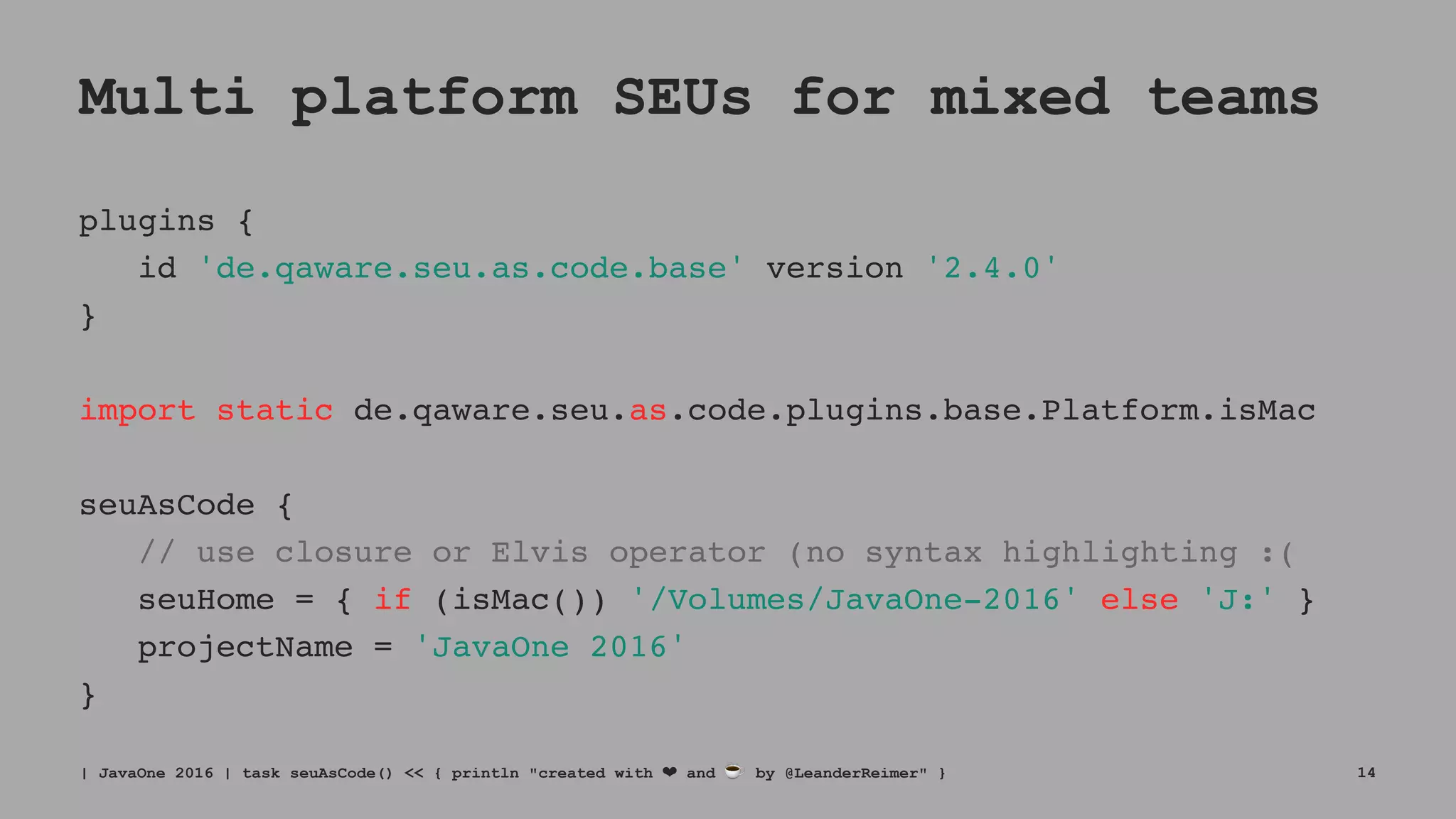Image resolution: width=1456 pixels, height=819 pixels.
Task: Click the heart icon in the footer
Action: pyautogui.click(x=669, y=772)
